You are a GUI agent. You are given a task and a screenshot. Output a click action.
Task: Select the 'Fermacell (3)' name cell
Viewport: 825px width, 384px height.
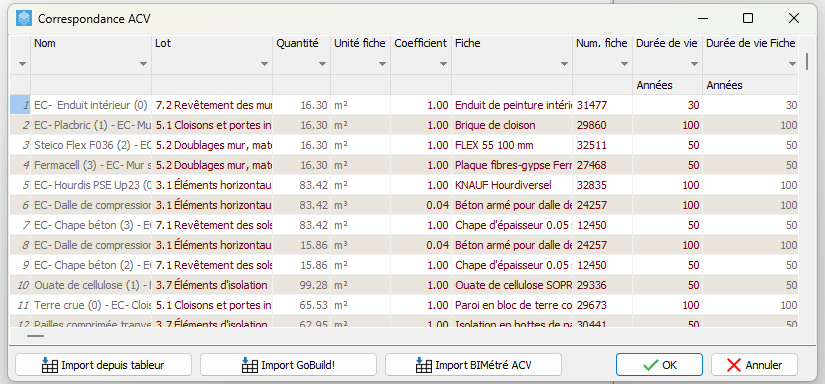coord(91,165)
